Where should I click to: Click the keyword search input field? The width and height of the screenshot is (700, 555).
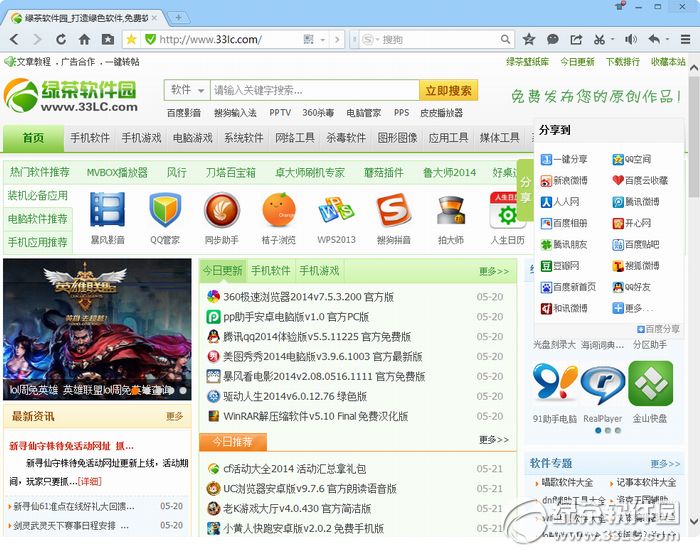314,90
